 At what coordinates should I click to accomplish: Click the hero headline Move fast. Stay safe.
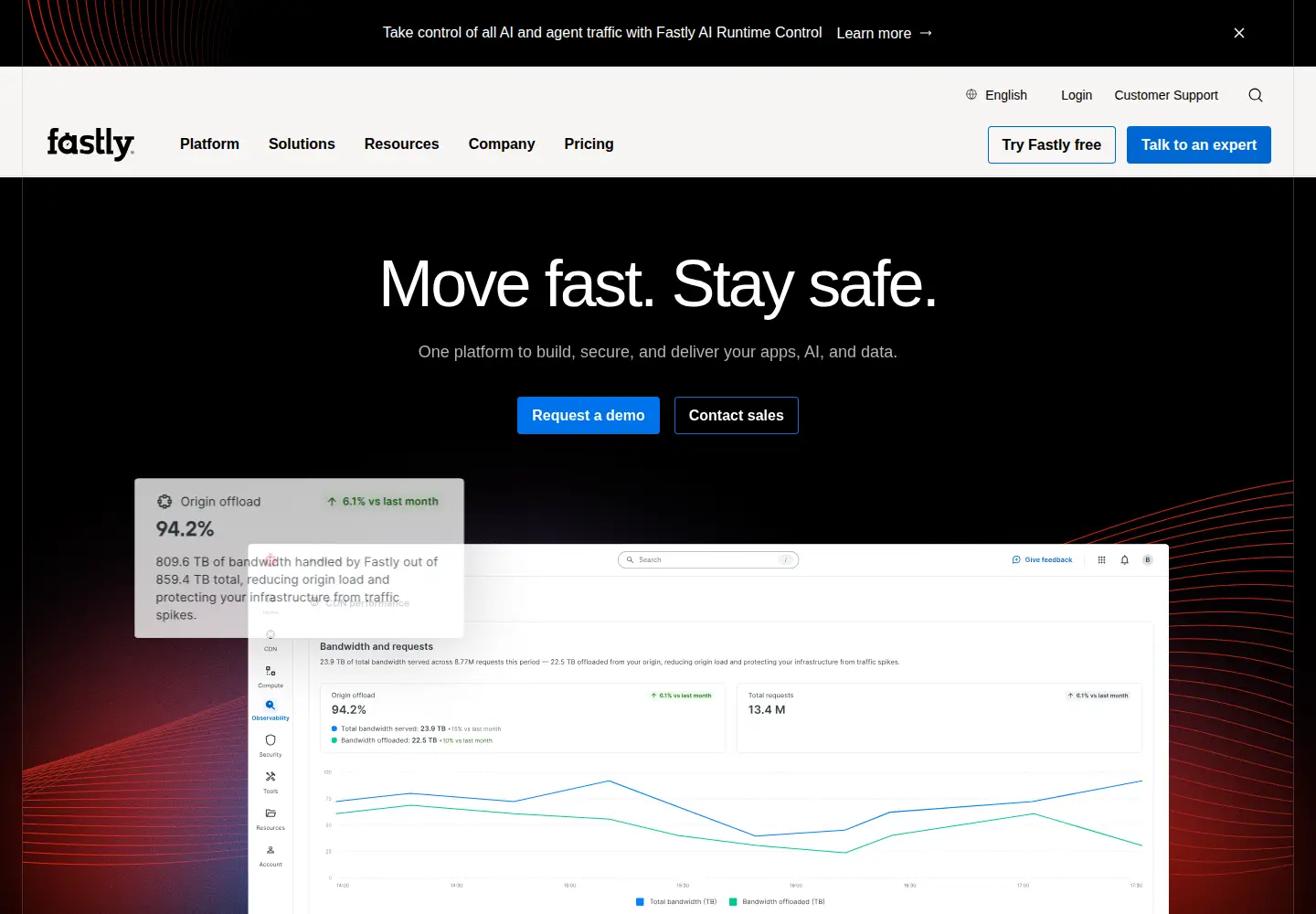tap(658, 284)
